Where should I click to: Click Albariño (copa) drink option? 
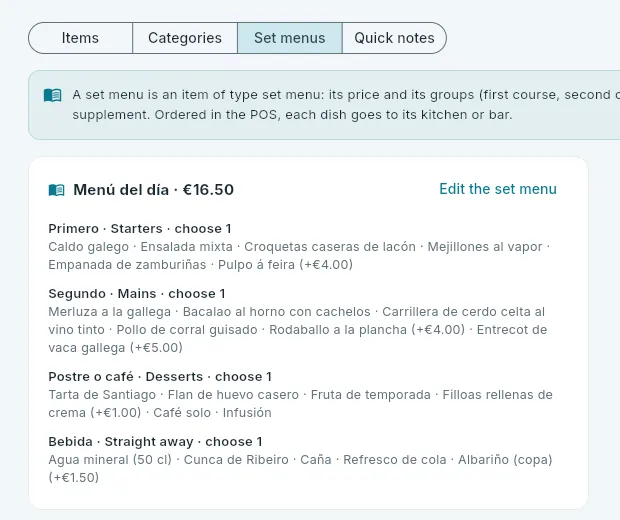click(x=505, y=459)
